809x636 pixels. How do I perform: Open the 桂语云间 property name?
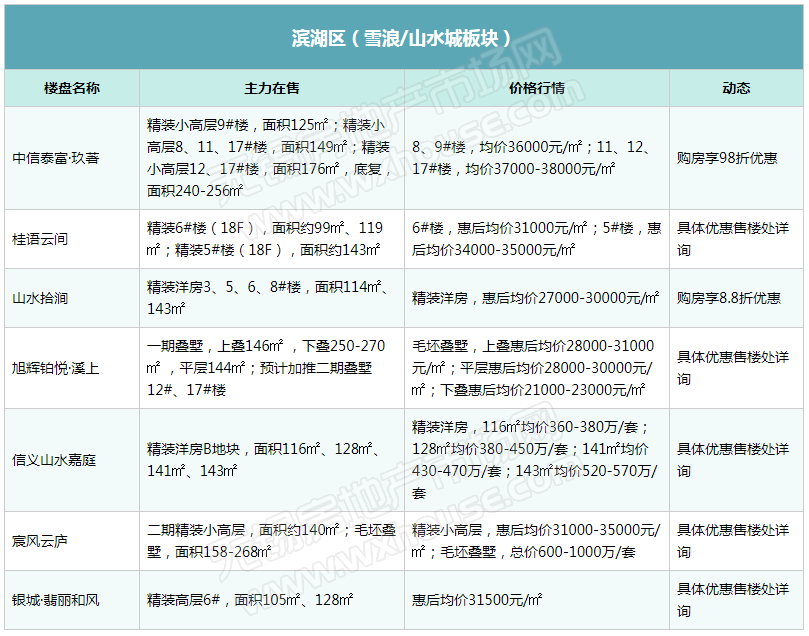pos(40,240)
